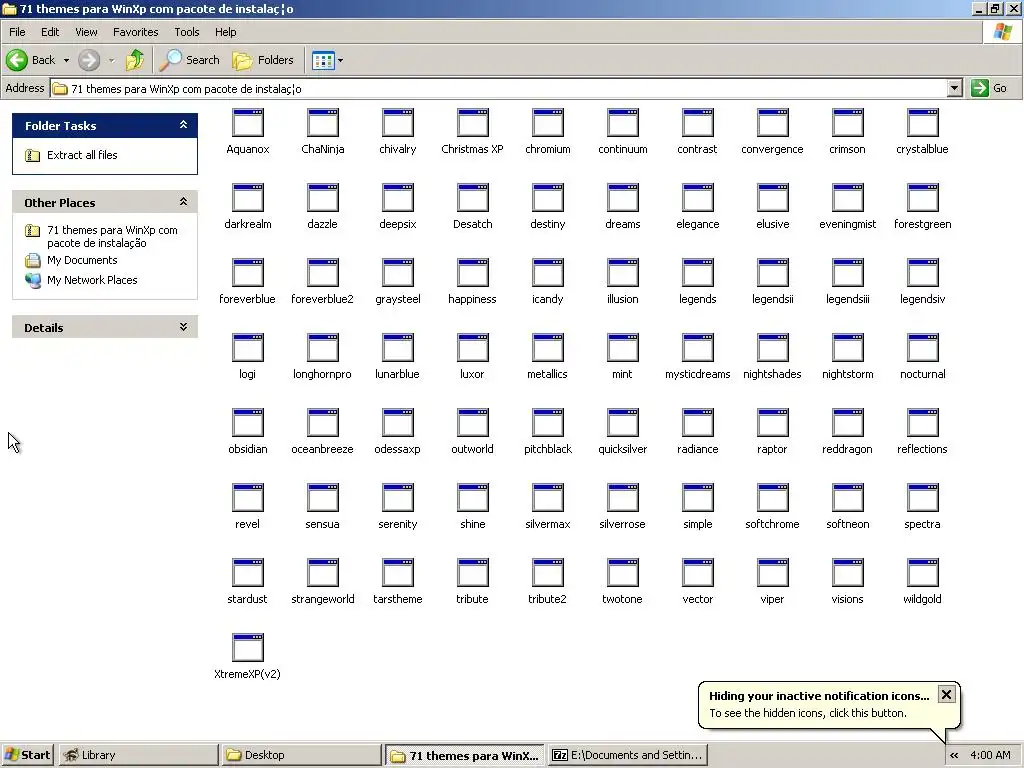Select the reddragon theme file

(x=847, y=432)
